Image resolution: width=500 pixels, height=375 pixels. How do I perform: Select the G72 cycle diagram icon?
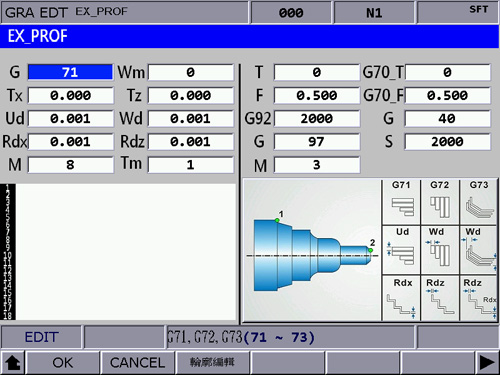point(440,202)
